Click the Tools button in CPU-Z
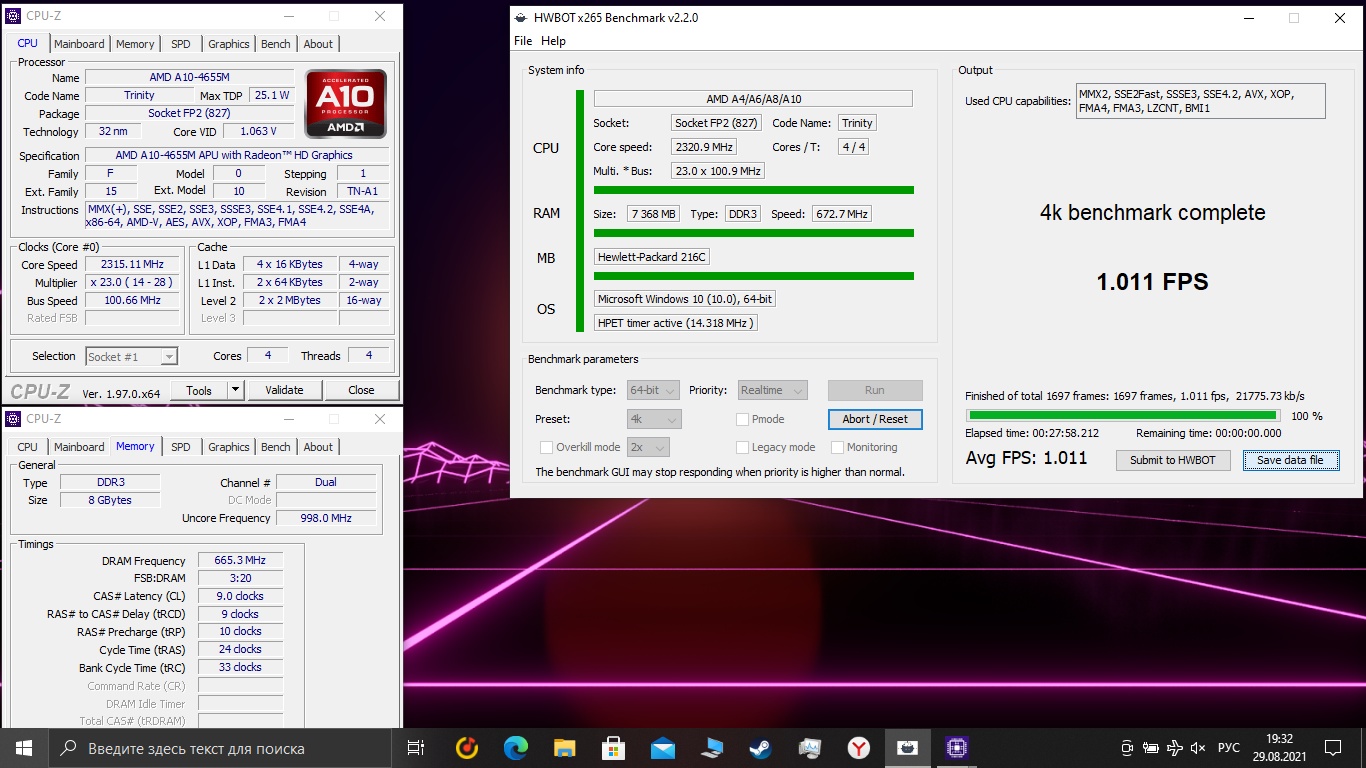This screenshot has width=1366, height=768. 199,390
